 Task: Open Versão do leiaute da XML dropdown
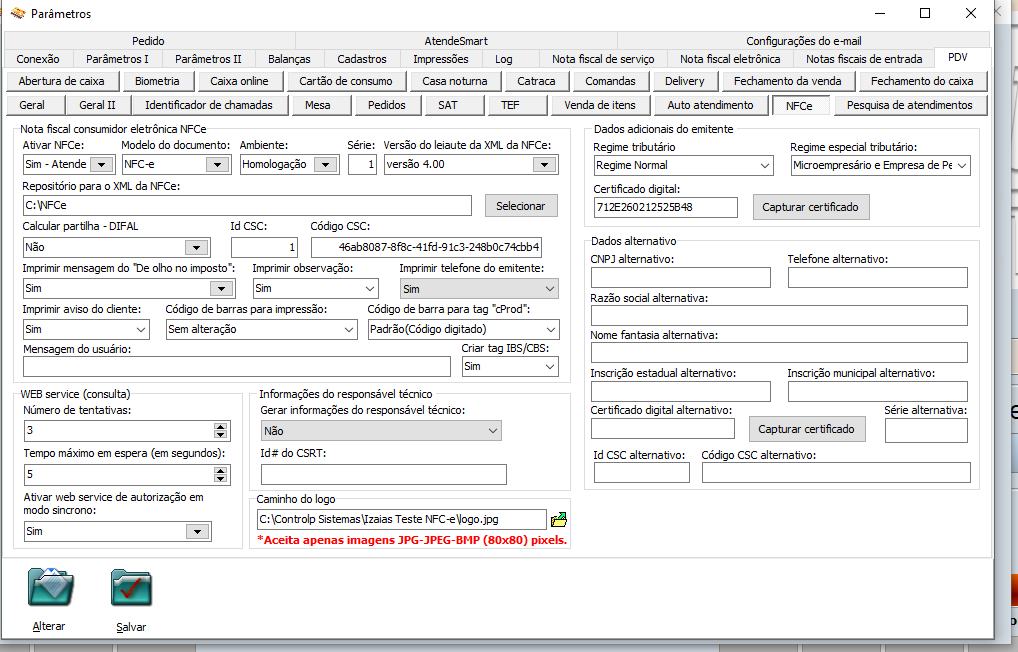(544, 165)
